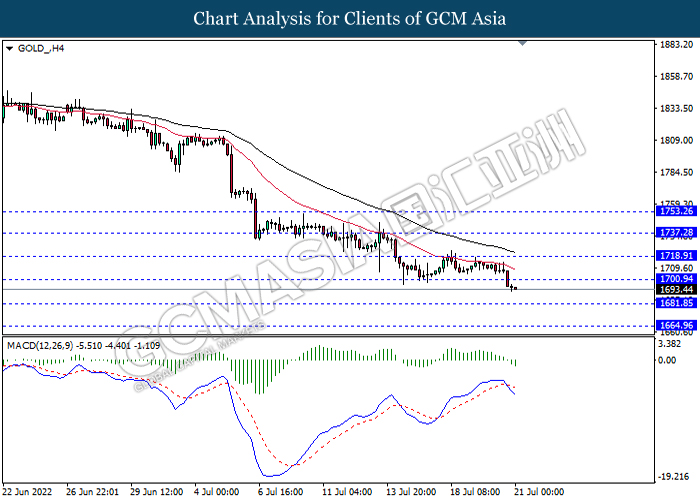
Task: Select the 1681.85 price level label
Action: (x=676, y=303)
